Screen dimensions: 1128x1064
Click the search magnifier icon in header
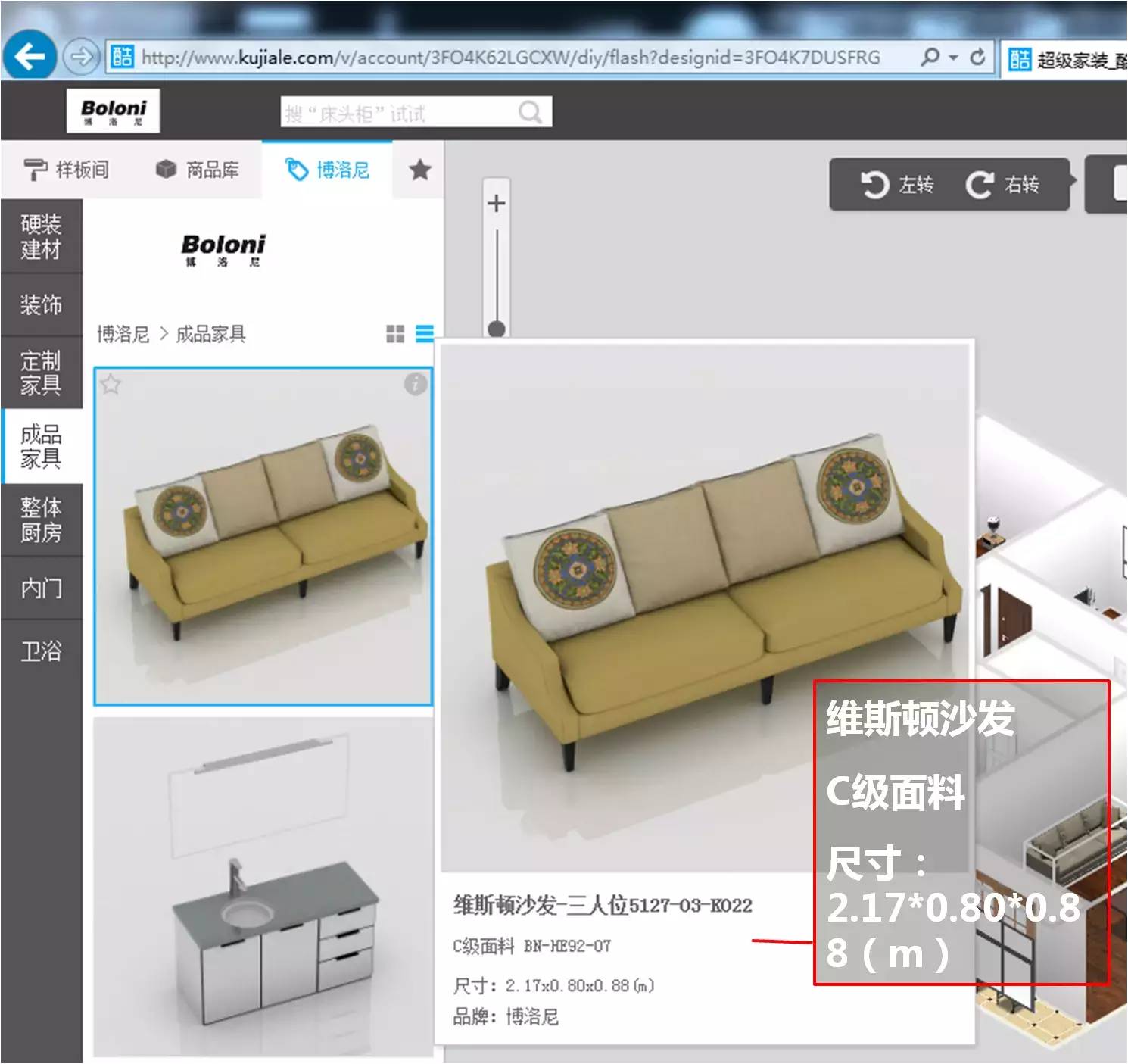(x=530, y=112)
